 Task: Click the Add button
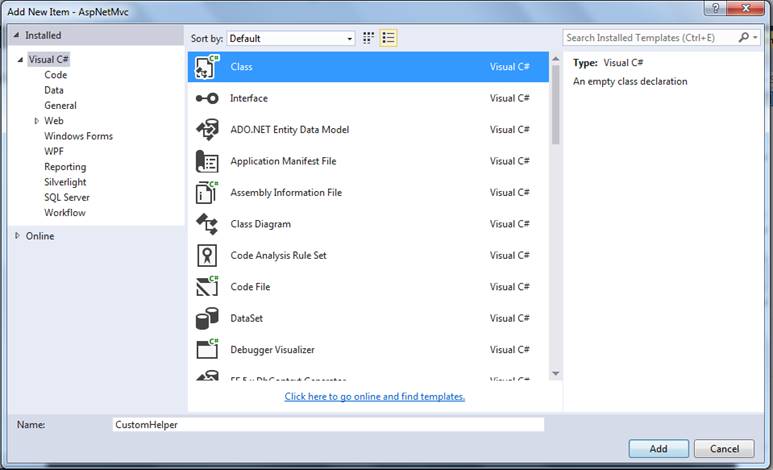[x=658, y=449]
